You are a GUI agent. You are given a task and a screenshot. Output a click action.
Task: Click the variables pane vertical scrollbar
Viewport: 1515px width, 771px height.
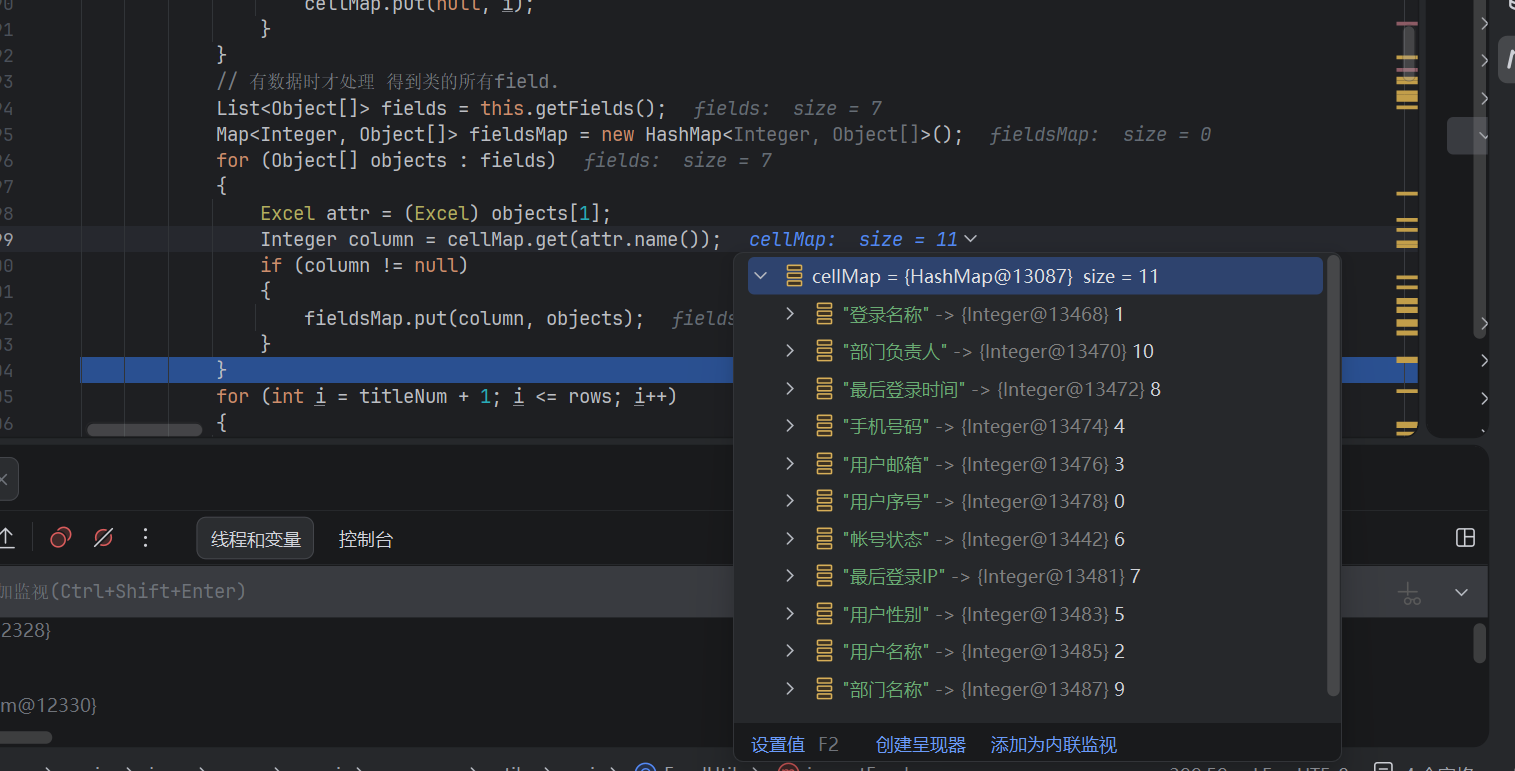click(1480, 643)
